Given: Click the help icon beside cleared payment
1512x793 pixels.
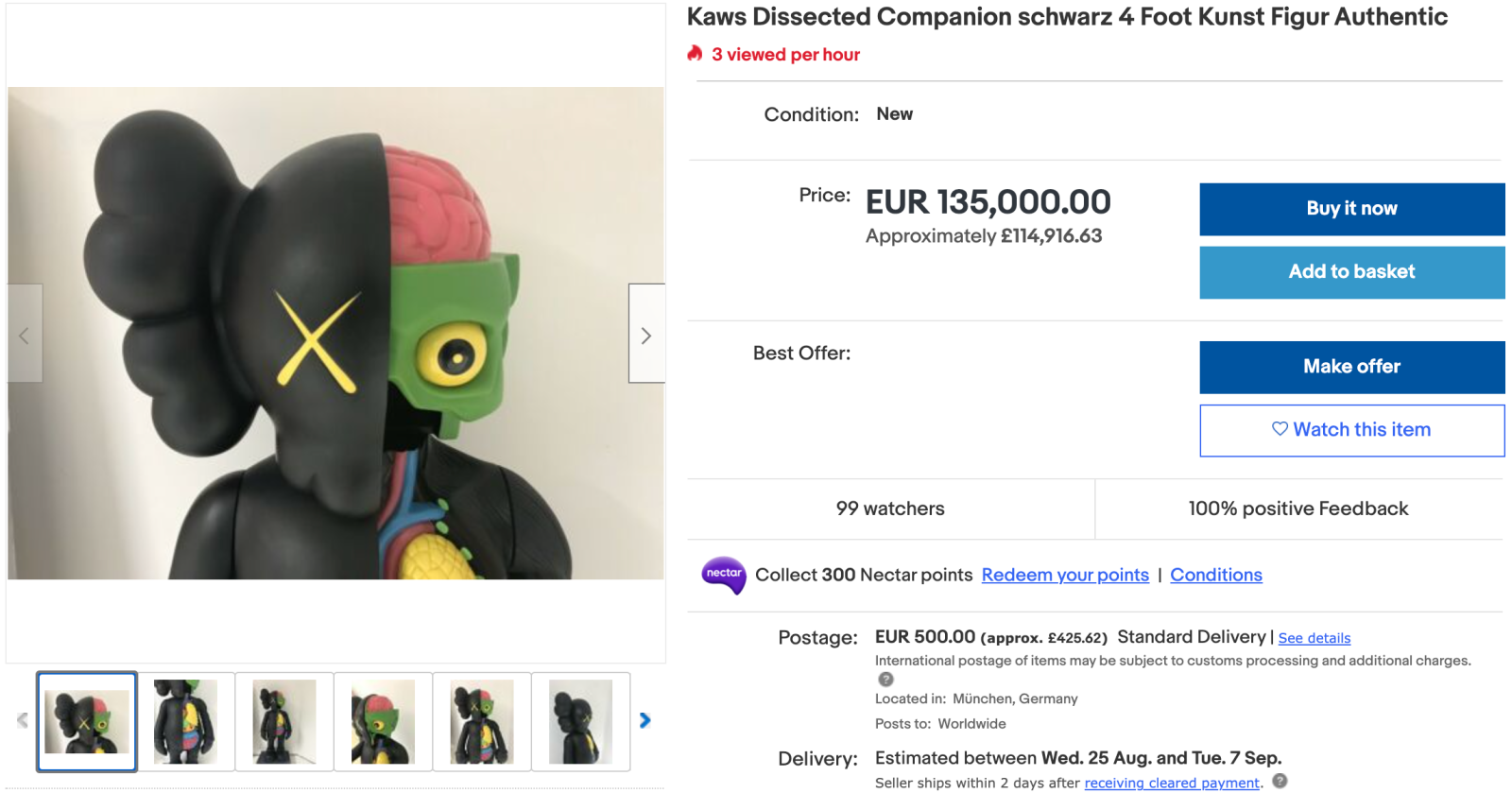Looking at the screenshot, I should pos(1280,781).
